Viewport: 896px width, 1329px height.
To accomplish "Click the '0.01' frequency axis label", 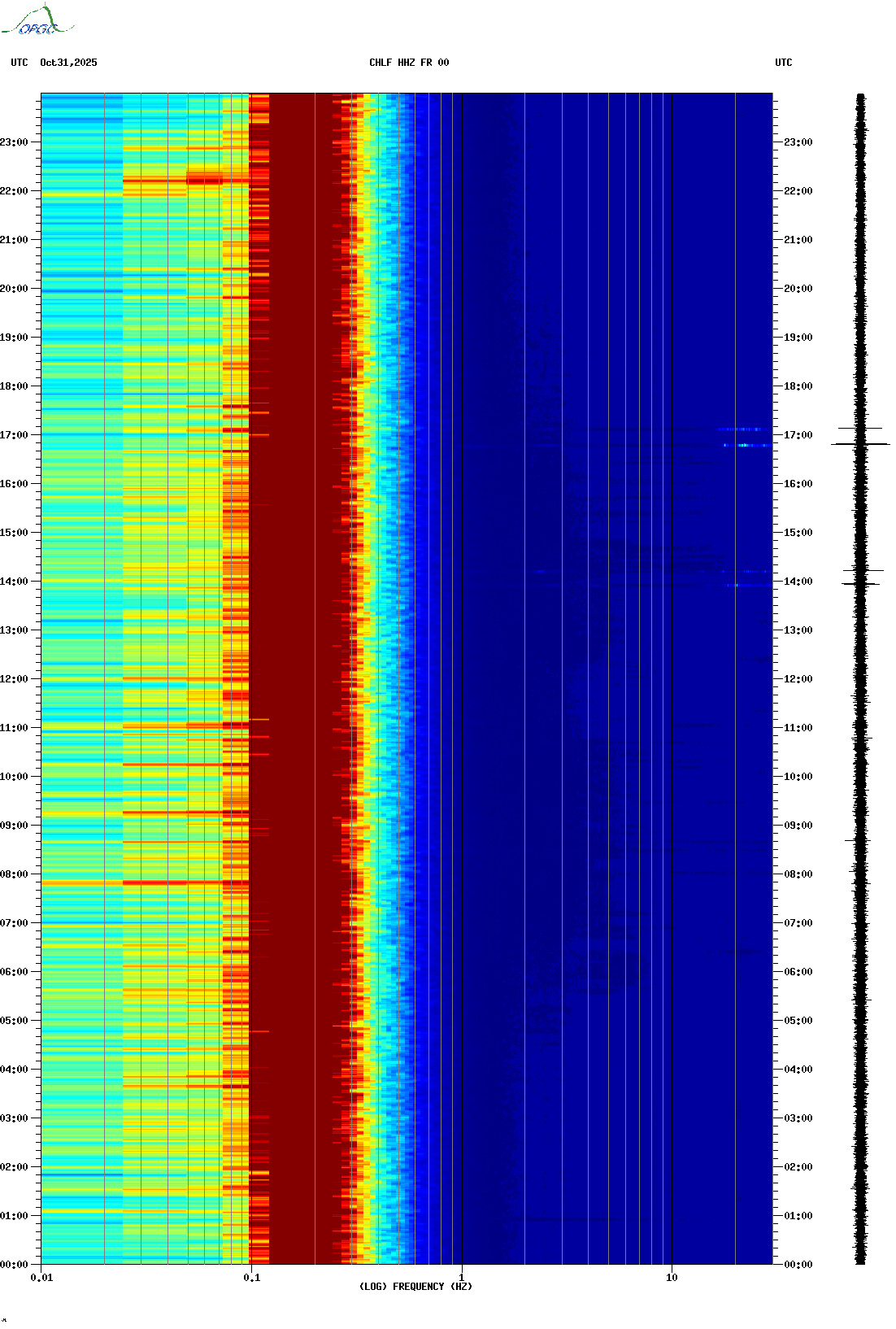I will 41,1278.
